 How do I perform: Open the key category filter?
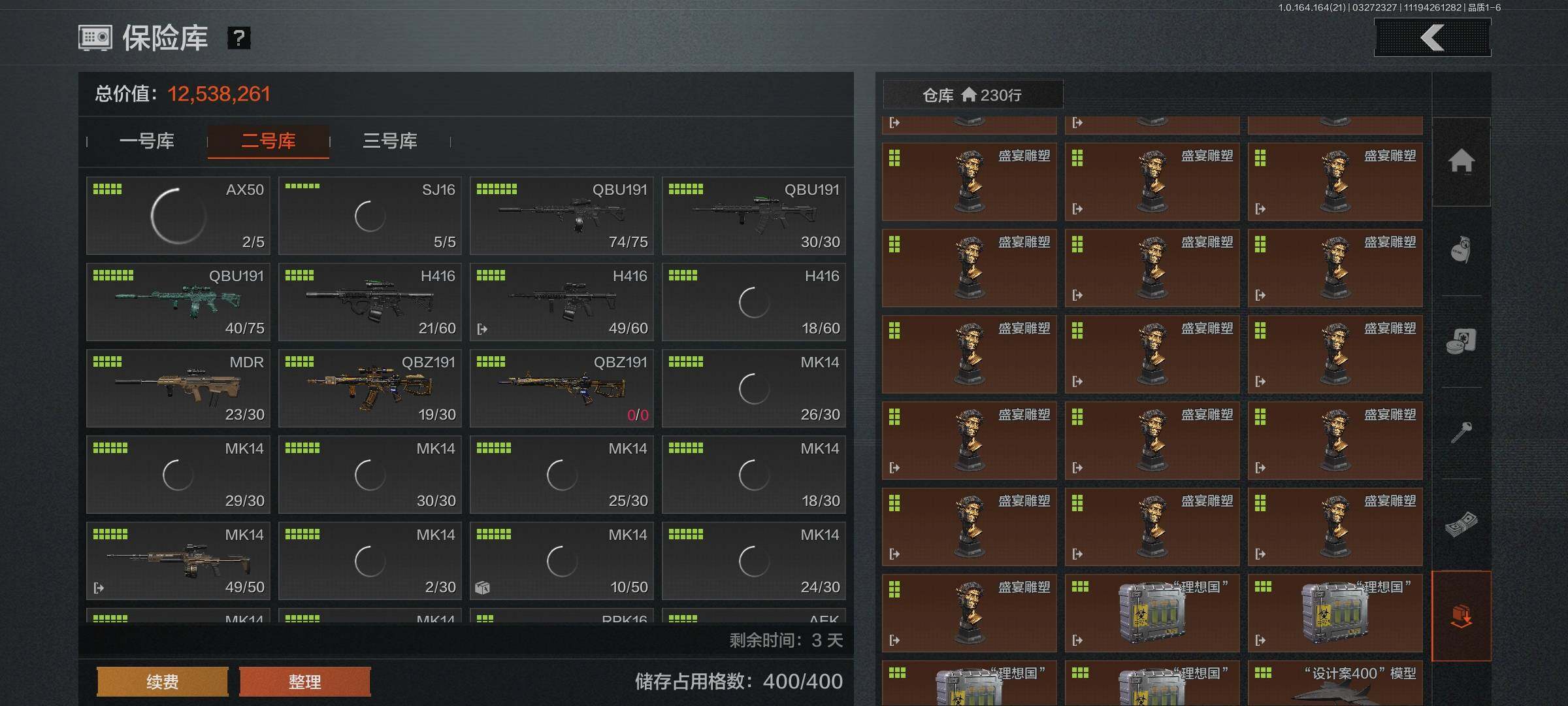[1461, 432]
